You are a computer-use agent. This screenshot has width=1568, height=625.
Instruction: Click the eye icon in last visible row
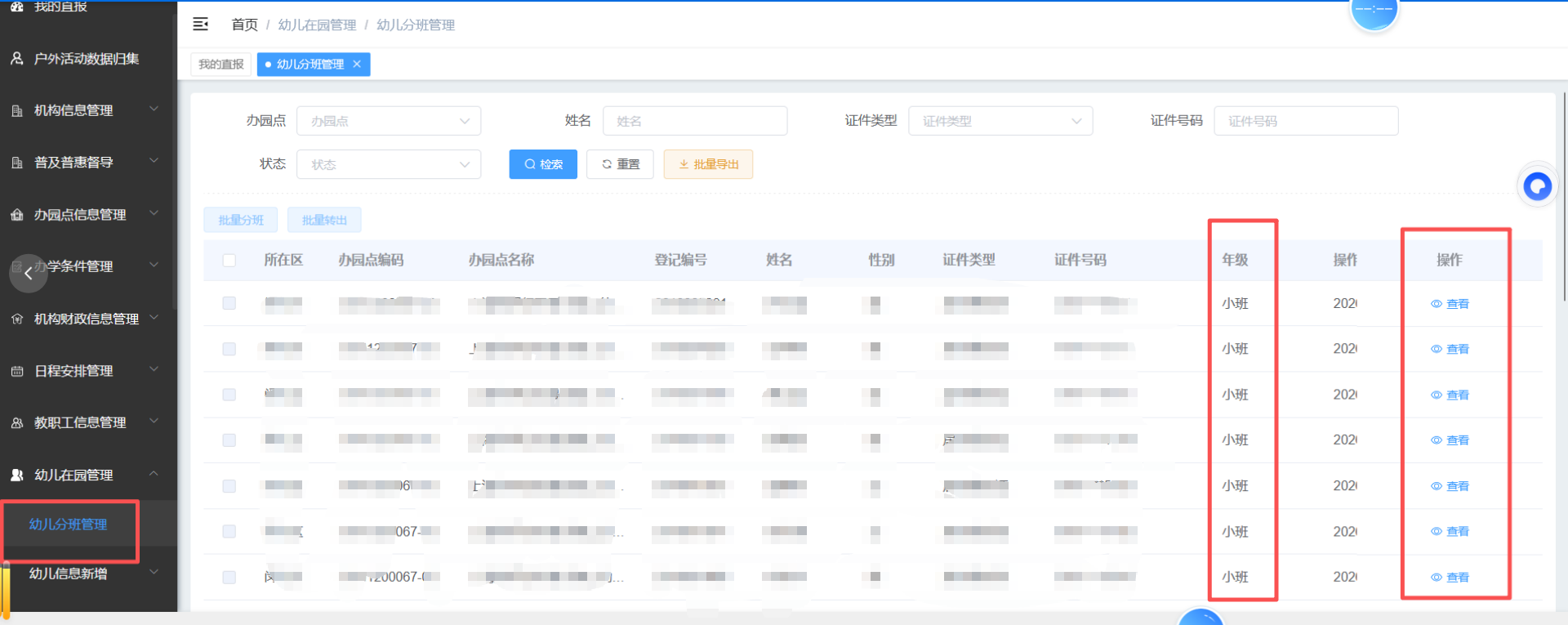(x=1436, y=578)
